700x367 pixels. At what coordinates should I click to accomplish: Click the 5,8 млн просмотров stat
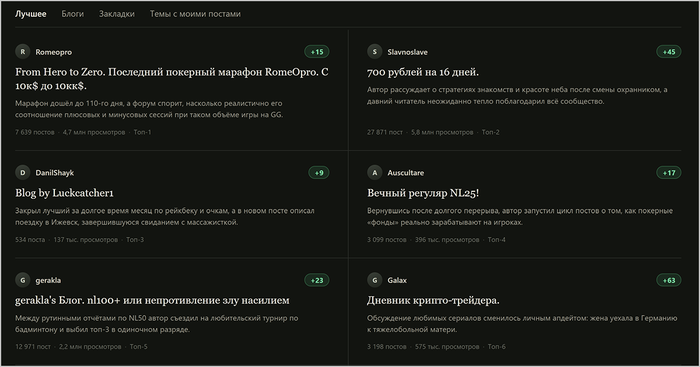442,132
